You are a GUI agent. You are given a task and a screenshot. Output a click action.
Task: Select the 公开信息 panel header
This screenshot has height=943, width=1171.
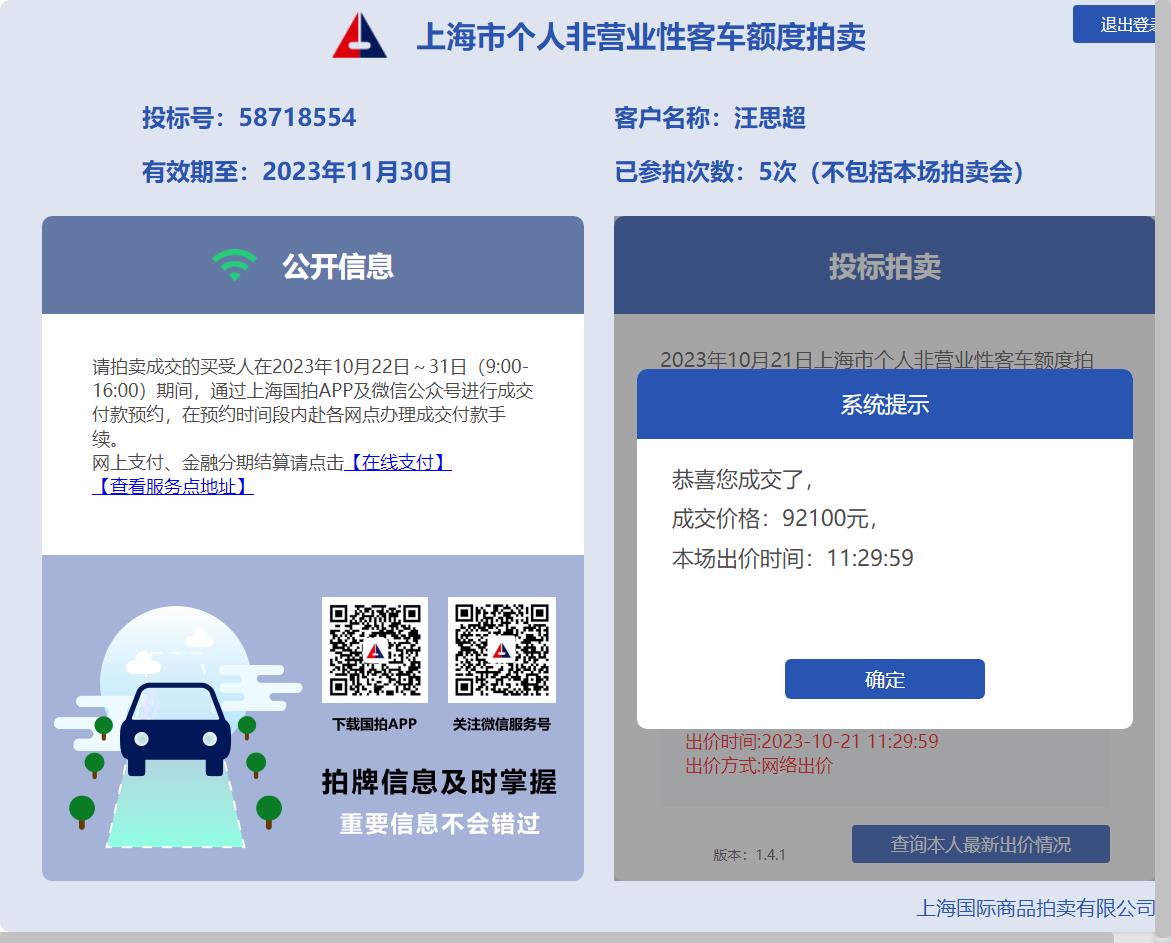pos(313,265)
